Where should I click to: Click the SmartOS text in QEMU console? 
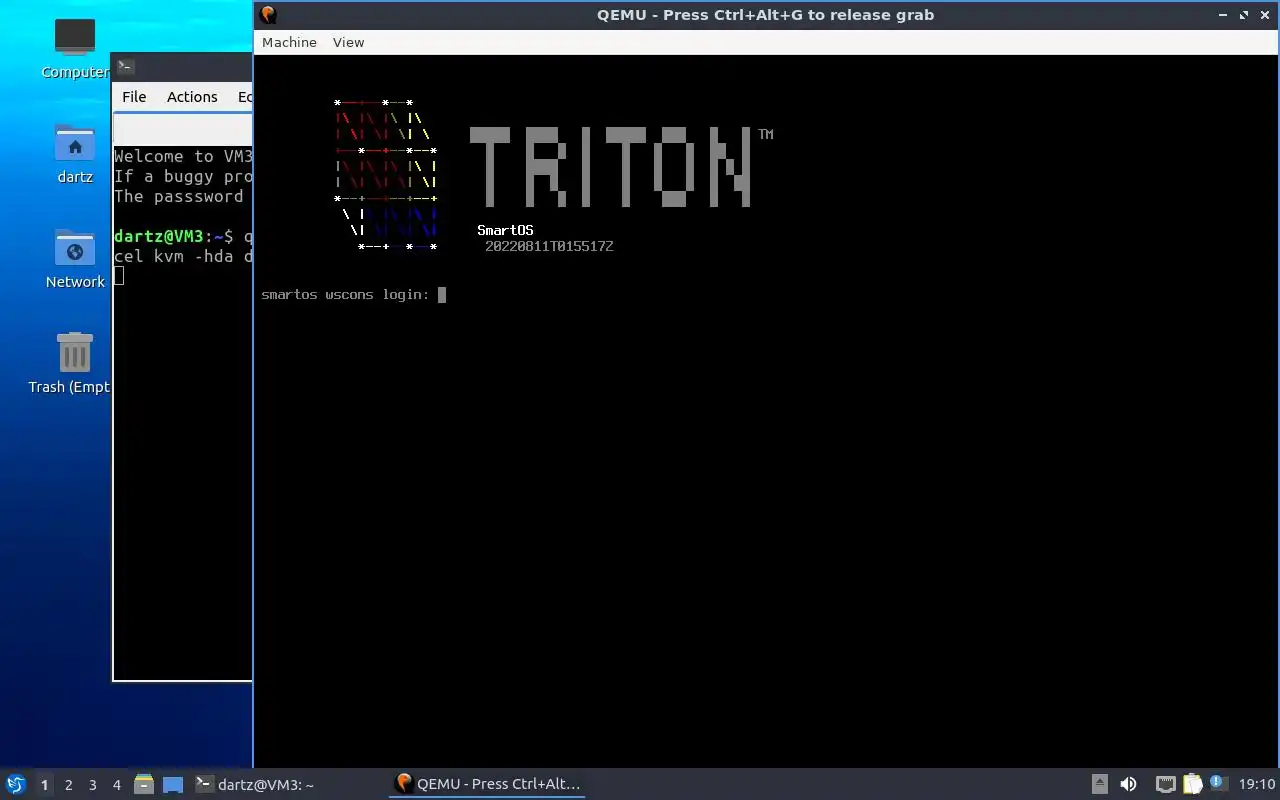pyautogui.click(x=505, y=230)
